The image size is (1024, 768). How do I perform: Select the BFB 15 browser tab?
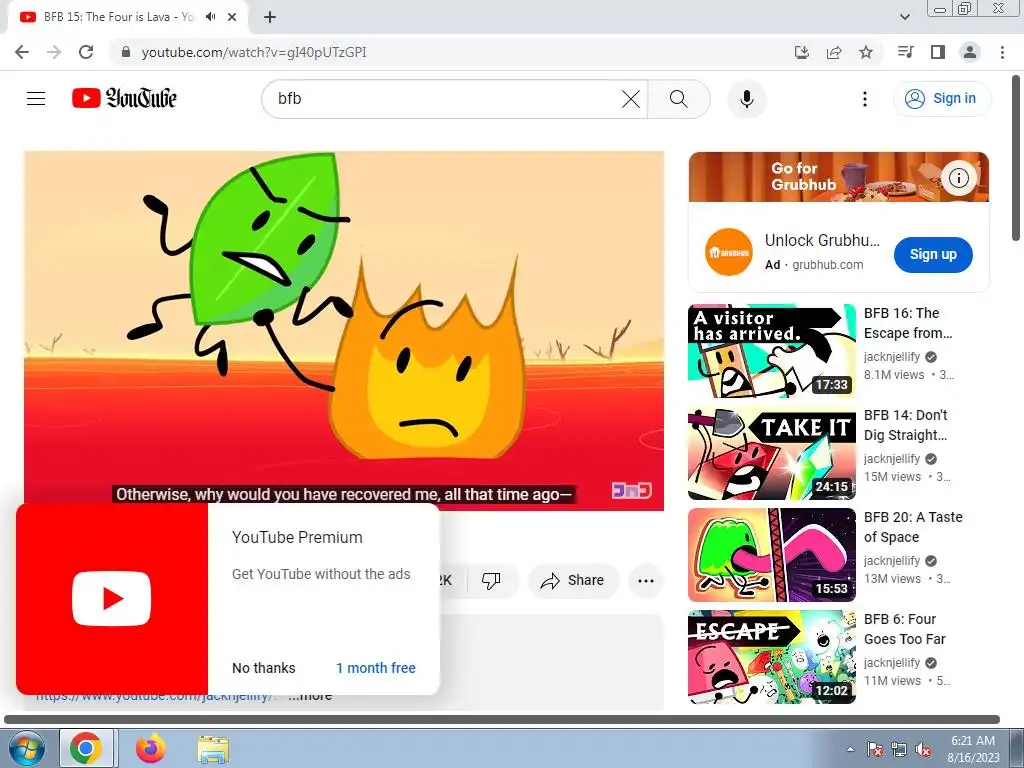(127, 17)
